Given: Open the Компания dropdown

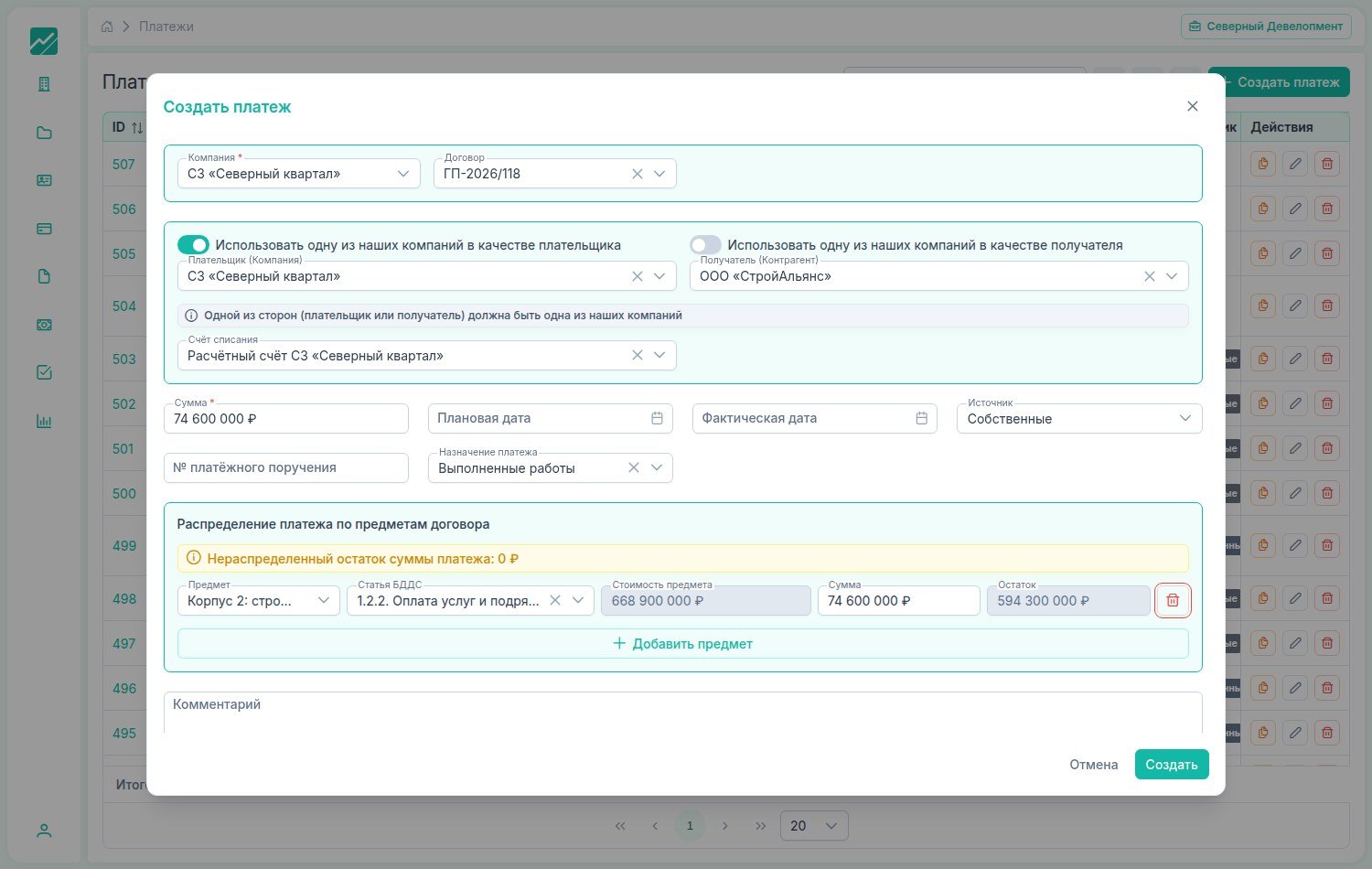Looking at the screenshot, I should tap(298, 174).
